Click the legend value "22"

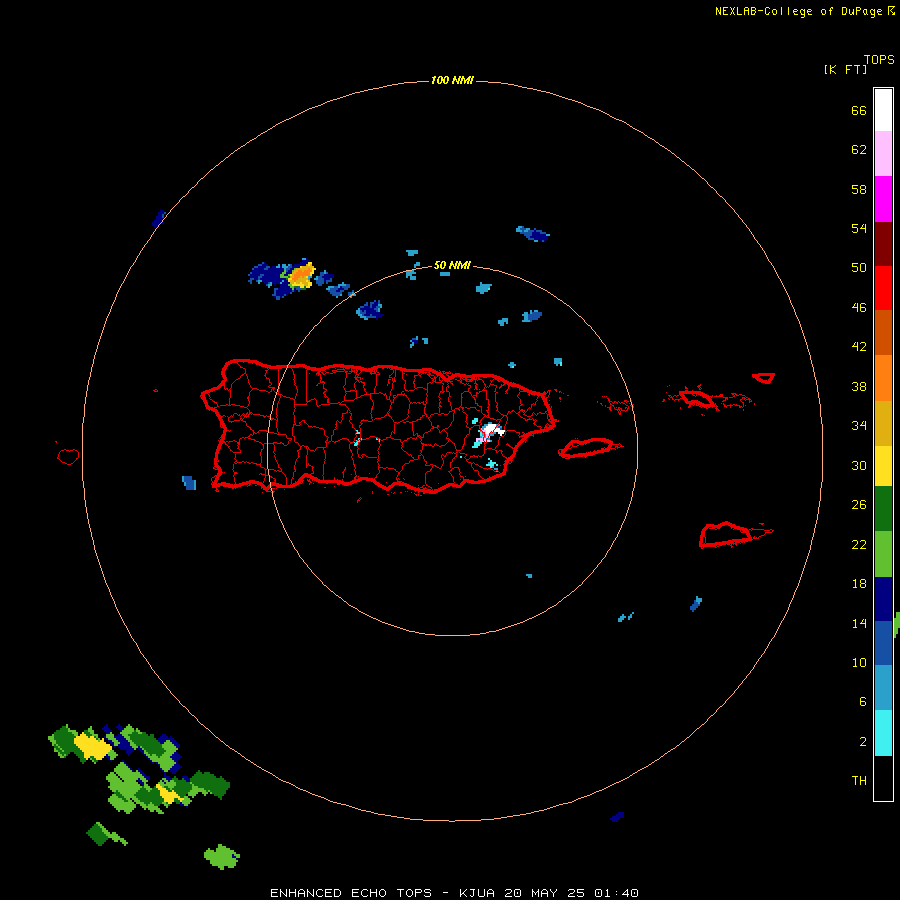point(859,544)
